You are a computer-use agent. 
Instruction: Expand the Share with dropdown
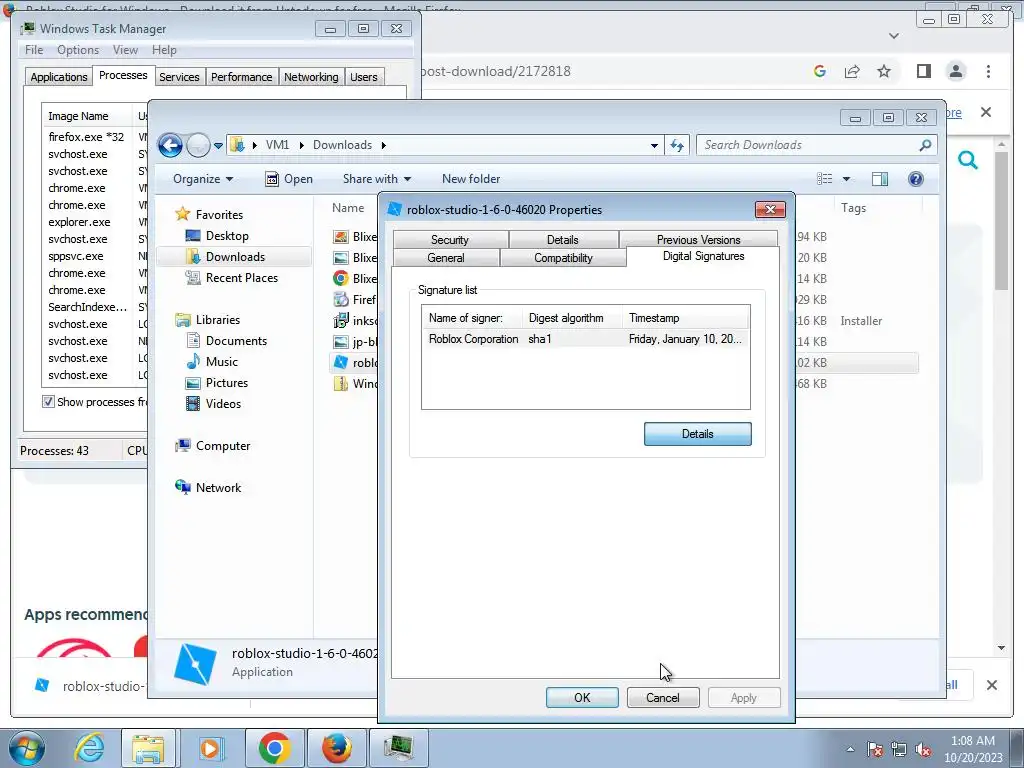(x=377, y=179)
